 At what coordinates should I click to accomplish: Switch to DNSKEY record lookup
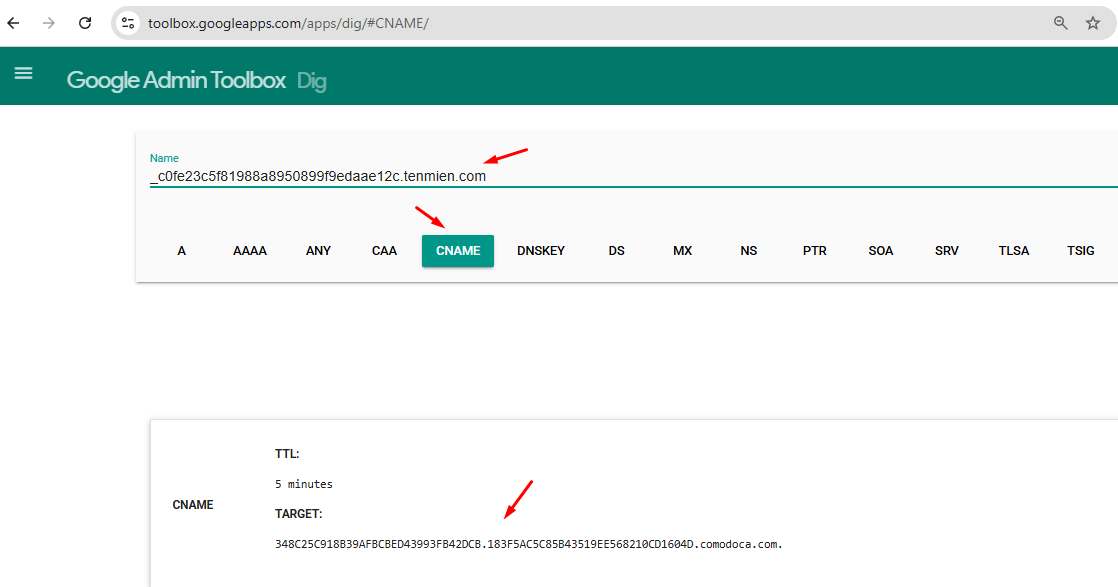click(541, 251)
